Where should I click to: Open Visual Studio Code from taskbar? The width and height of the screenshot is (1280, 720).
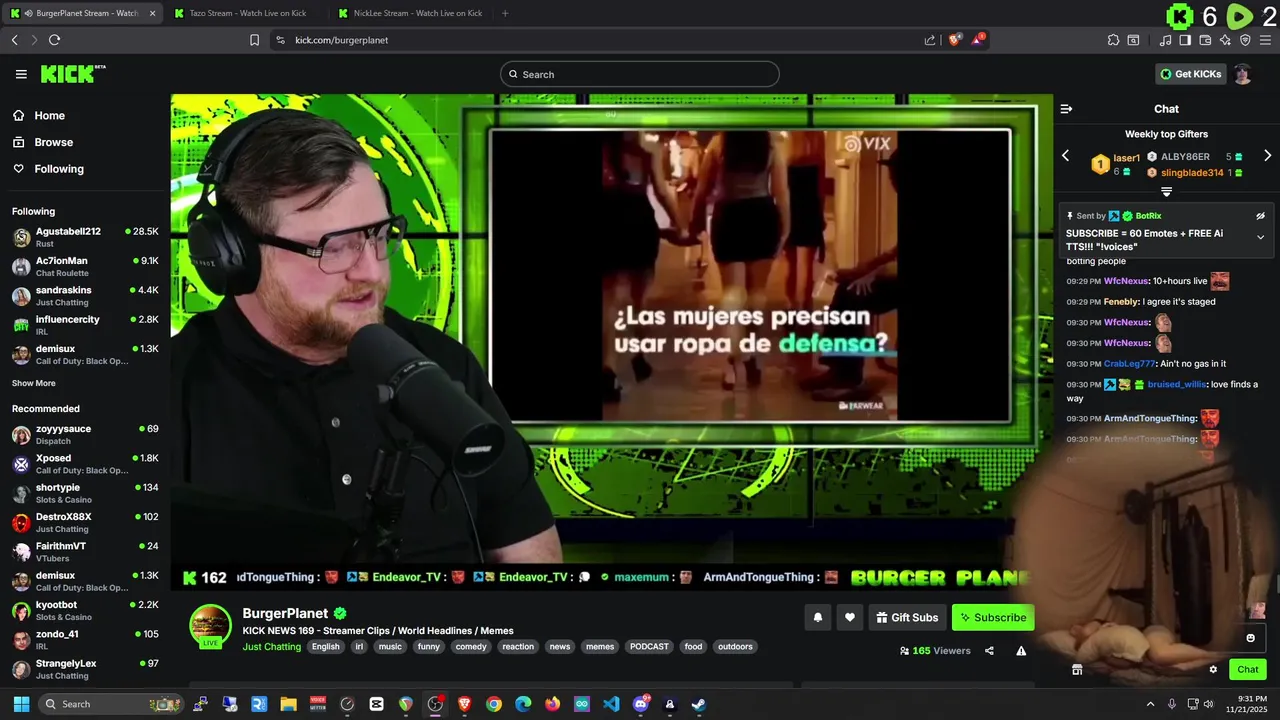click(x=611, y=704)
